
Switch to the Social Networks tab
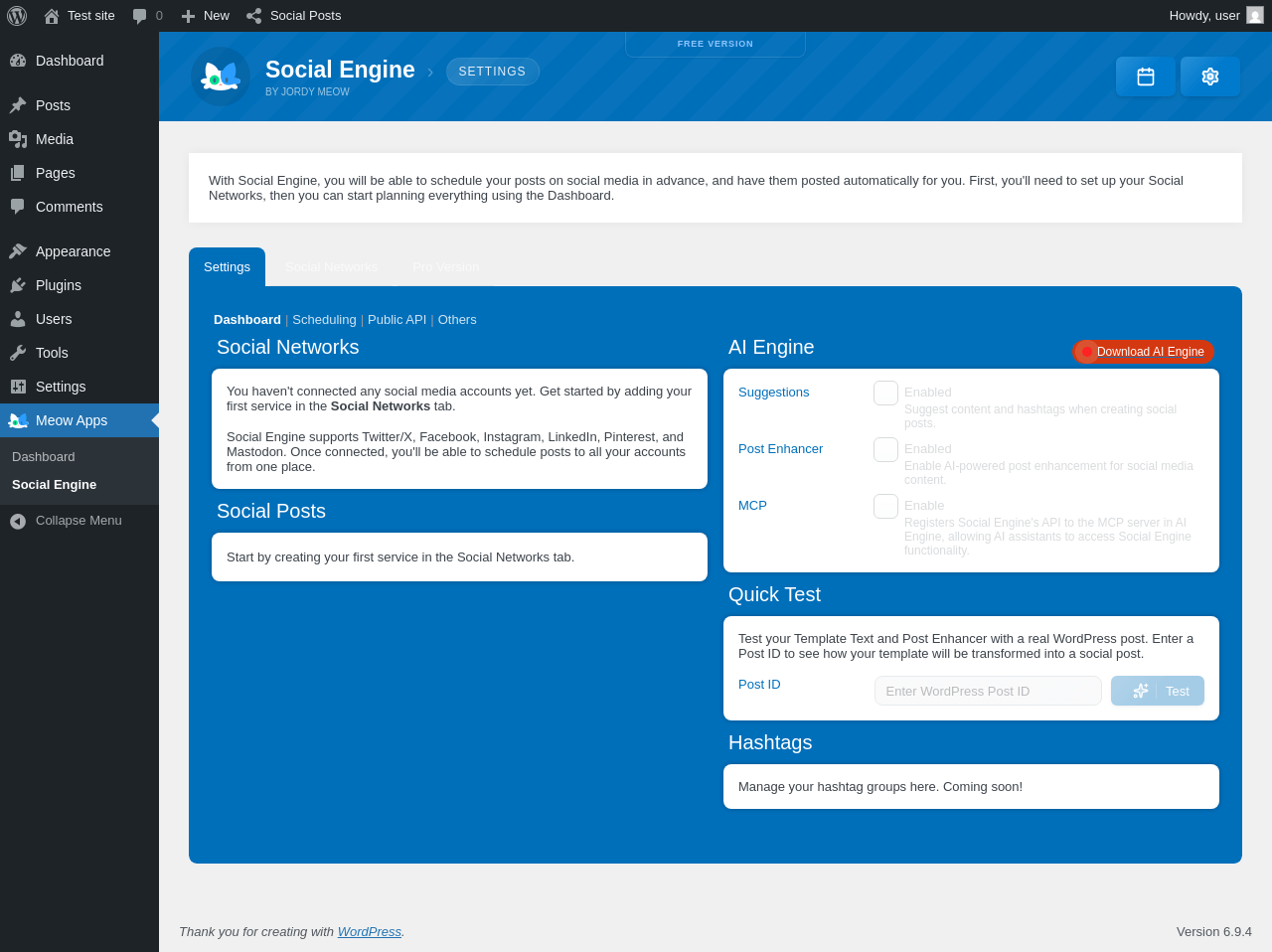click(332, 267)
